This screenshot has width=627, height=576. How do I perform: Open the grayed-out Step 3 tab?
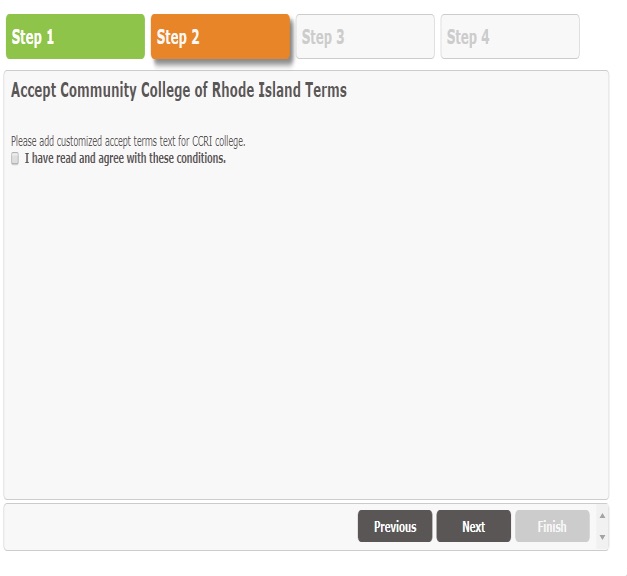(x=365, y=37)
